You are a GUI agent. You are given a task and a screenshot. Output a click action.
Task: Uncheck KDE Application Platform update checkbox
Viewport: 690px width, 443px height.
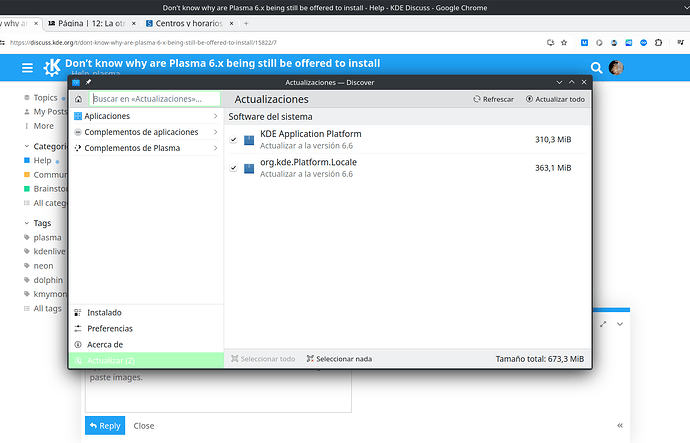pyautogui.click(x=233, y=139)
